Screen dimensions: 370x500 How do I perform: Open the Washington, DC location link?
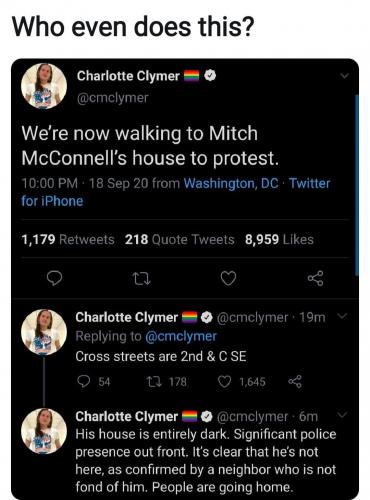231,183
